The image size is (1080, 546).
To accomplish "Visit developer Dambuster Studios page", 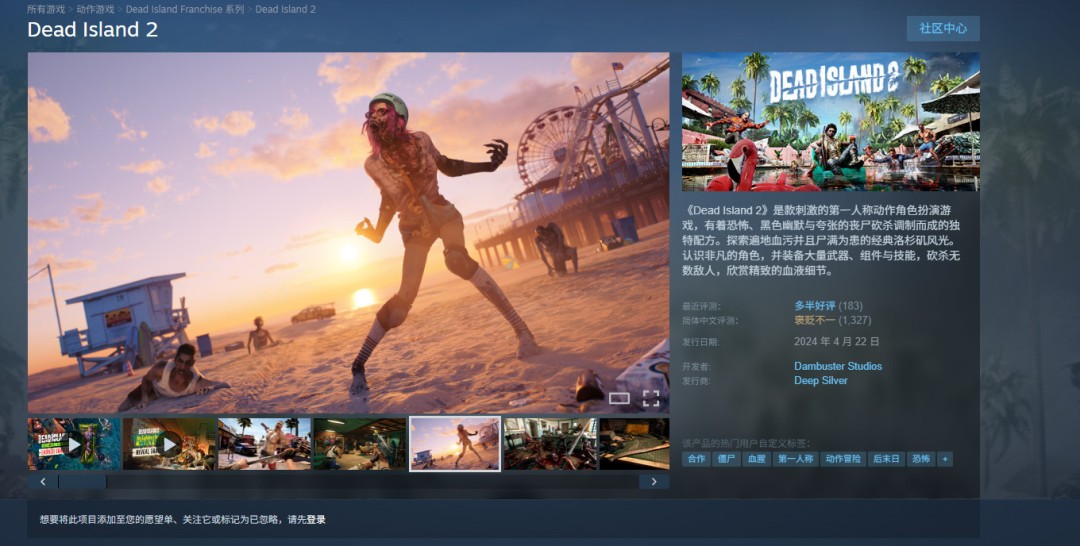I will 838,366.
